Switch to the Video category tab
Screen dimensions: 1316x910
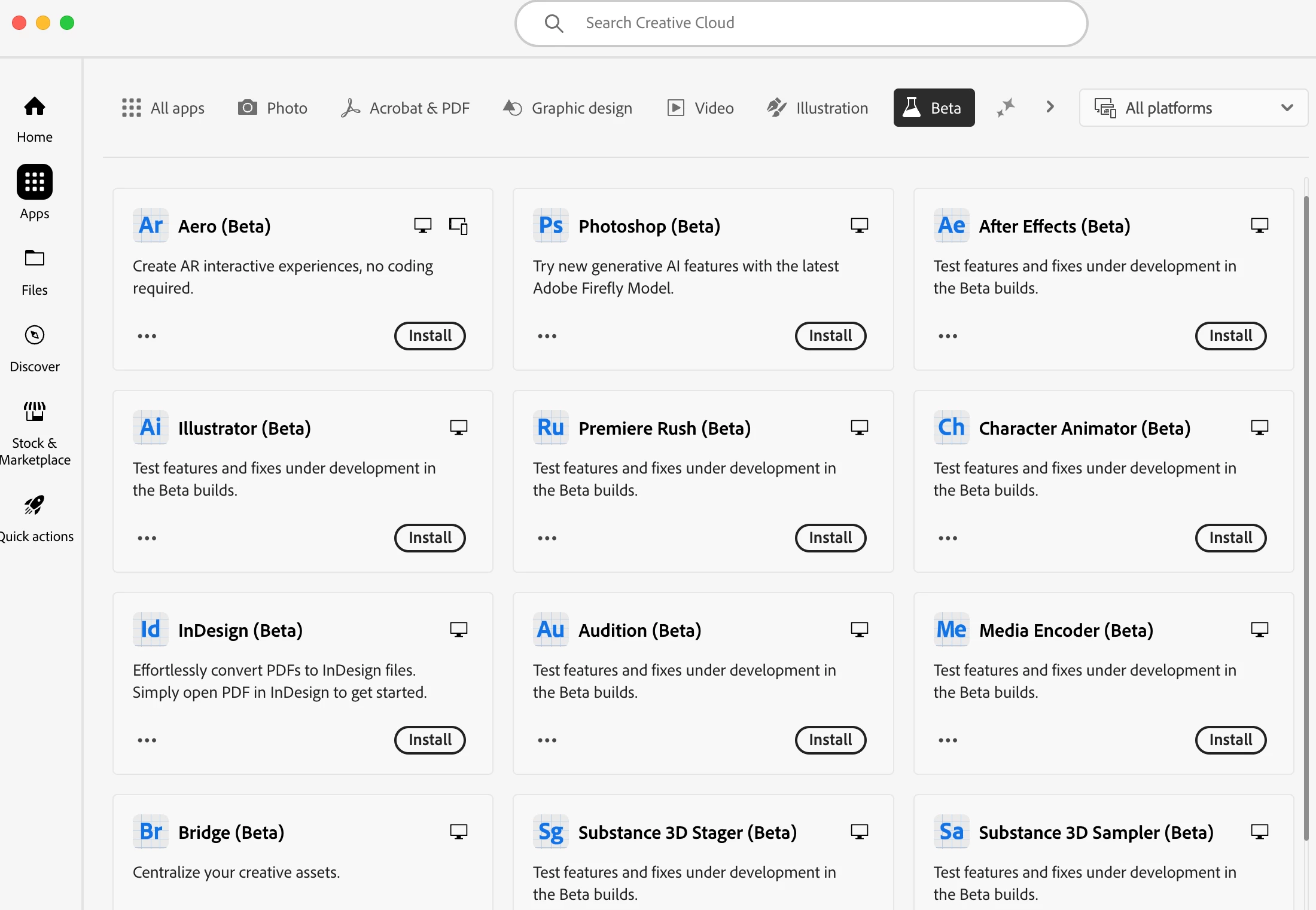[701, 108]
